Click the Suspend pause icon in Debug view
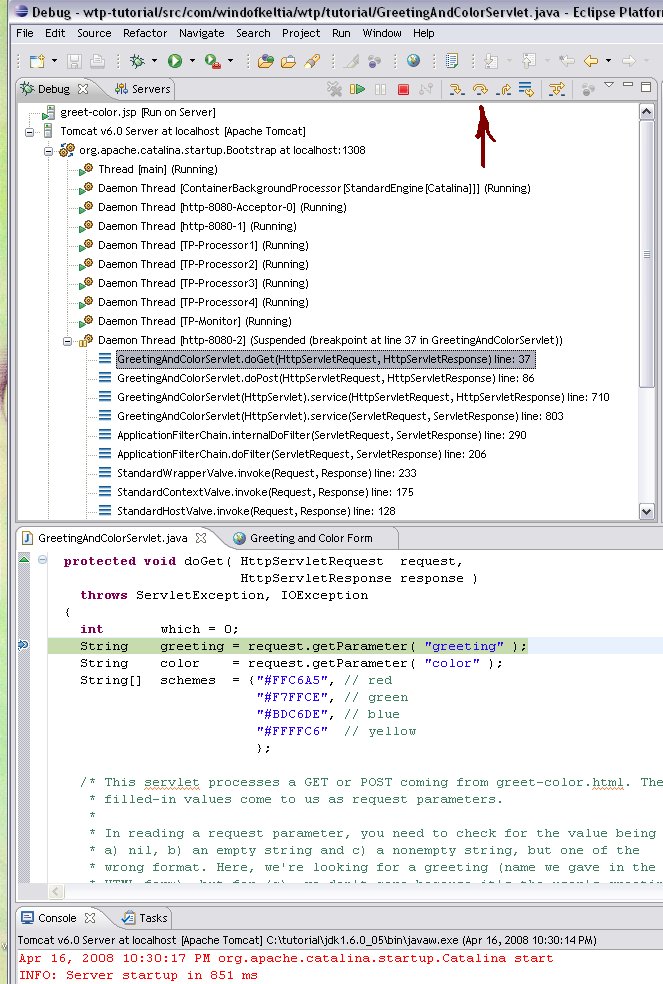The image size is (663, 984). coord(380,89)
